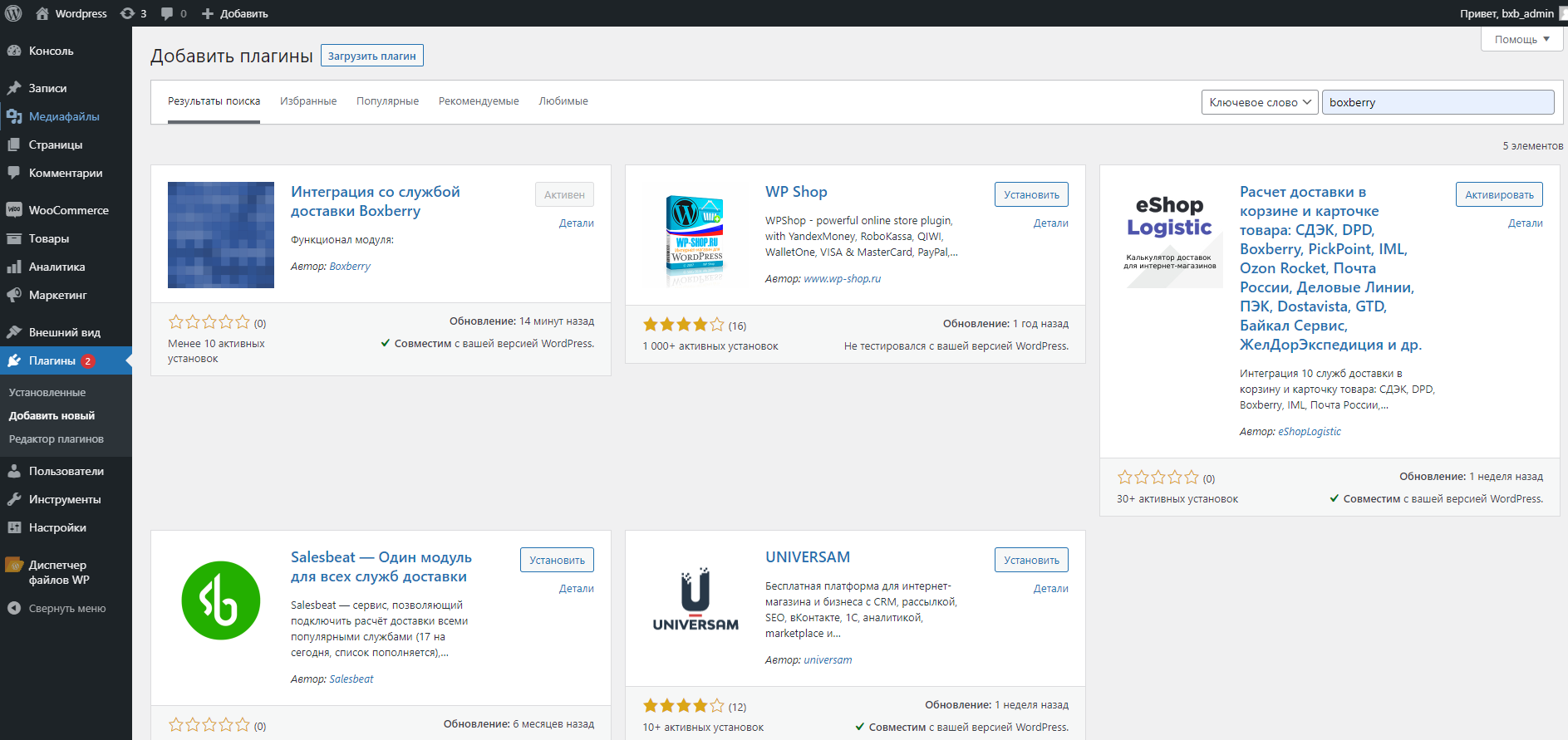Screen dimensions: 1568x740
Task: Select Добавить новый submenu item
Action: tap(52, 415)
